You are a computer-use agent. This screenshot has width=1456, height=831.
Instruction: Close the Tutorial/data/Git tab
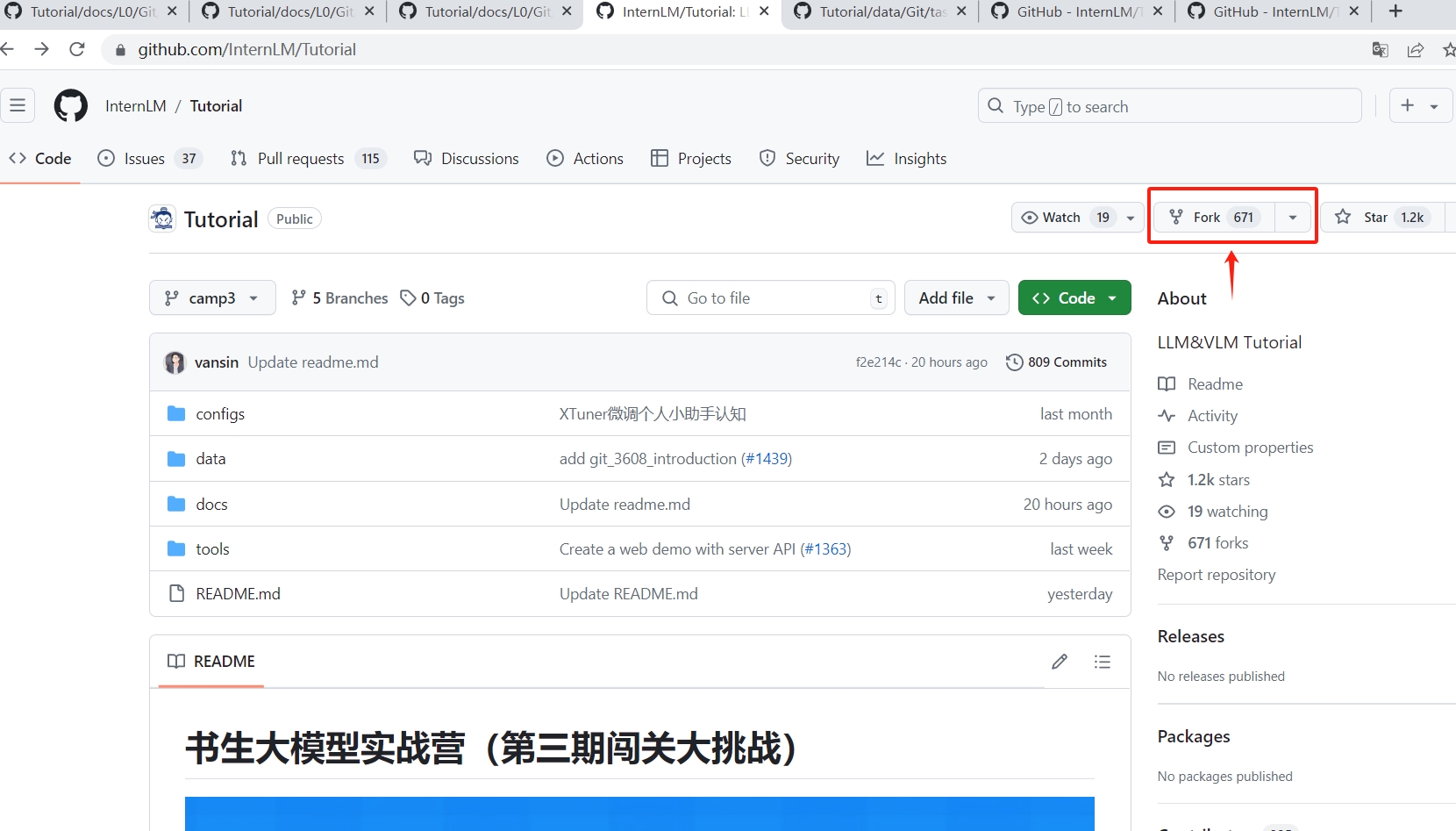click(961, 11)
